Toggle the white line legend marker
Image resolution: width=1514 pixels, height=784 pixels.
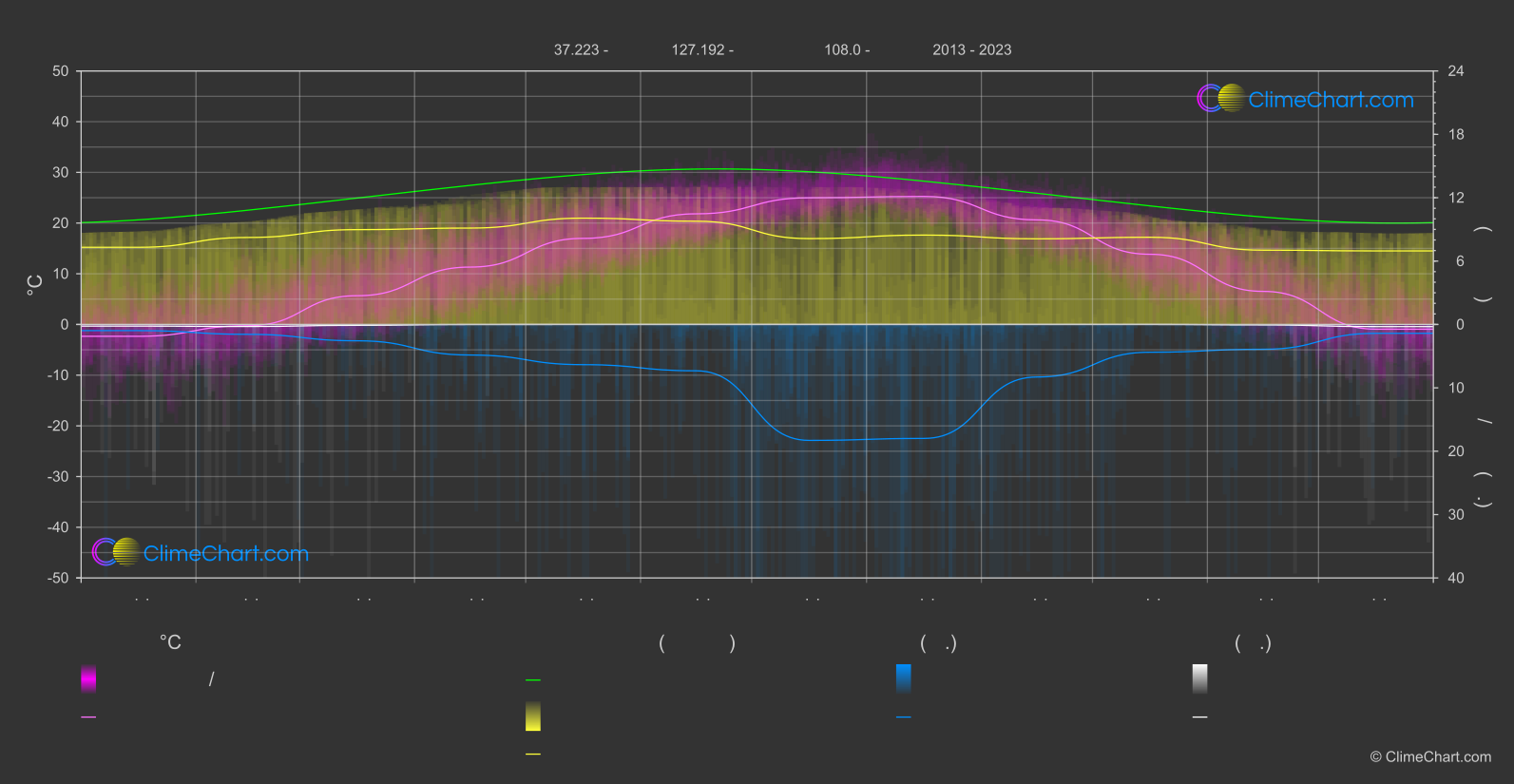tap(1199, 717)
